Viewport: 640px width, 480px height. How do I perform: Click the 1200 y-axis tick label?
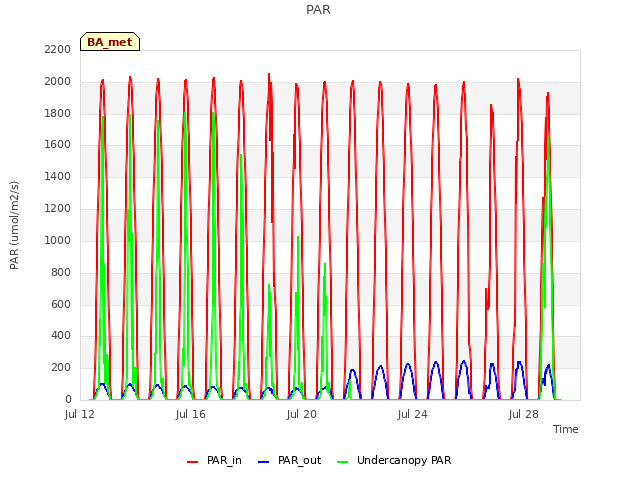pos(58,208)
